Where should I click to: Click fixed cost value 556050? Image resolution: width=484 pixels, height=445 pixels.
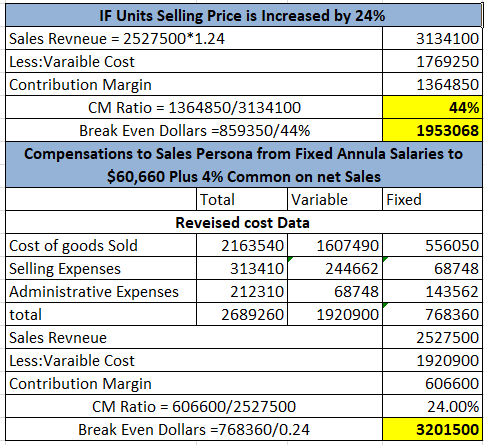coord(432,245)
